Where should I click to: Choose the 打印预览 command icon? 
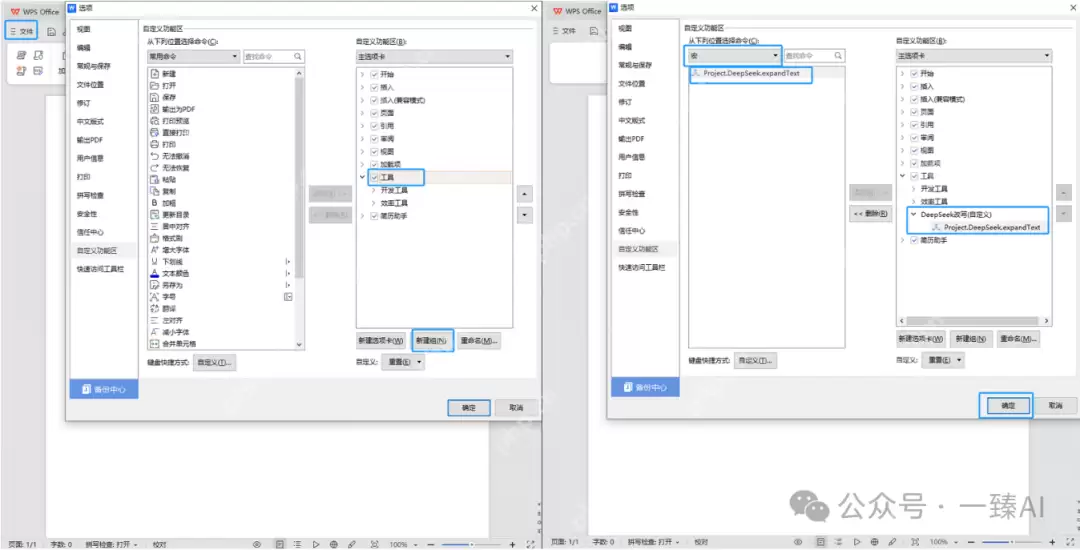154,121
